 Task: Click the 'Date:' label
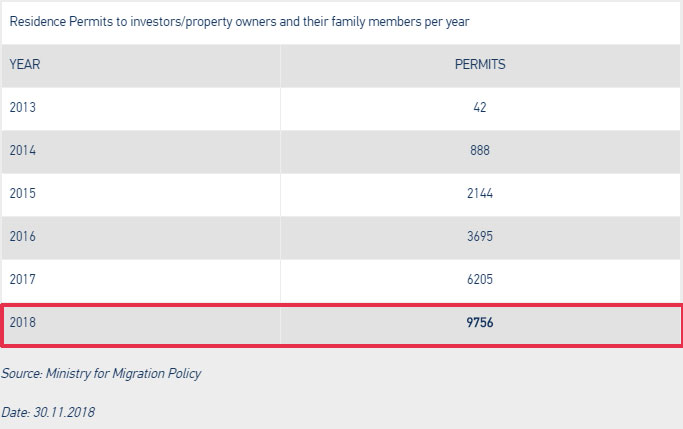(16, 412)
